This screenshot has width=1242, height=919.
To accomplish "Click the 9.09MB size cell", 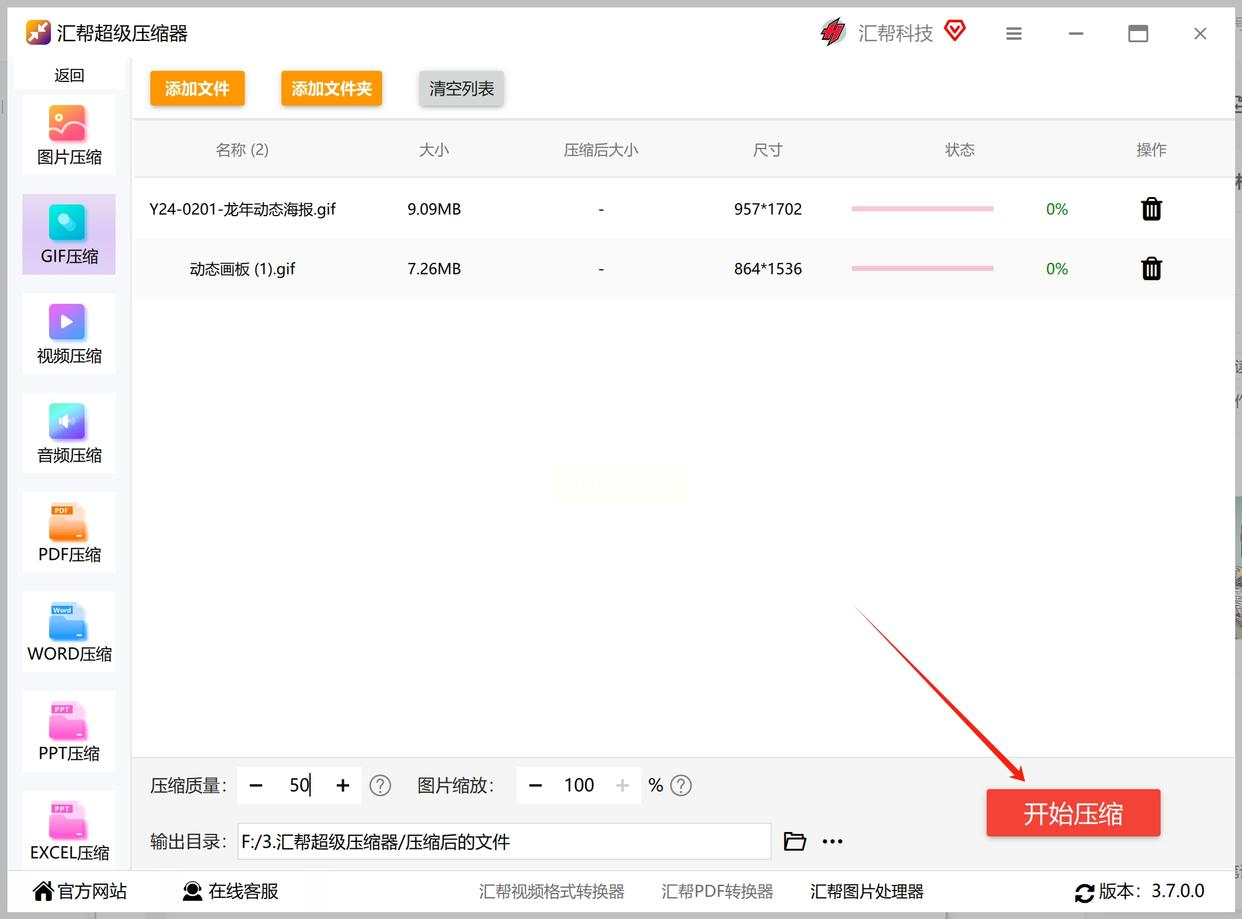I will coord(434,209).
